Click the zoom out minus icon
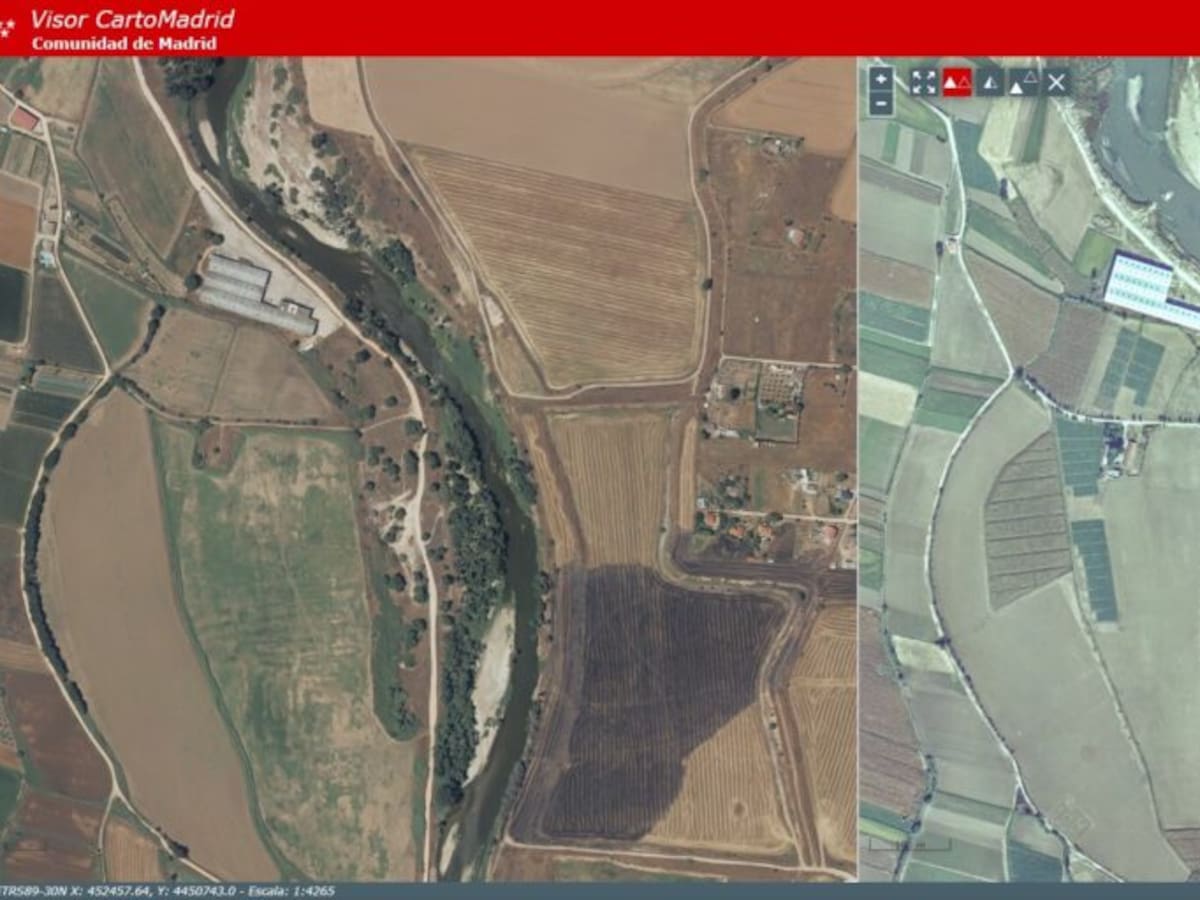Viewport: 1200px width, 900px height. (879, 103)
